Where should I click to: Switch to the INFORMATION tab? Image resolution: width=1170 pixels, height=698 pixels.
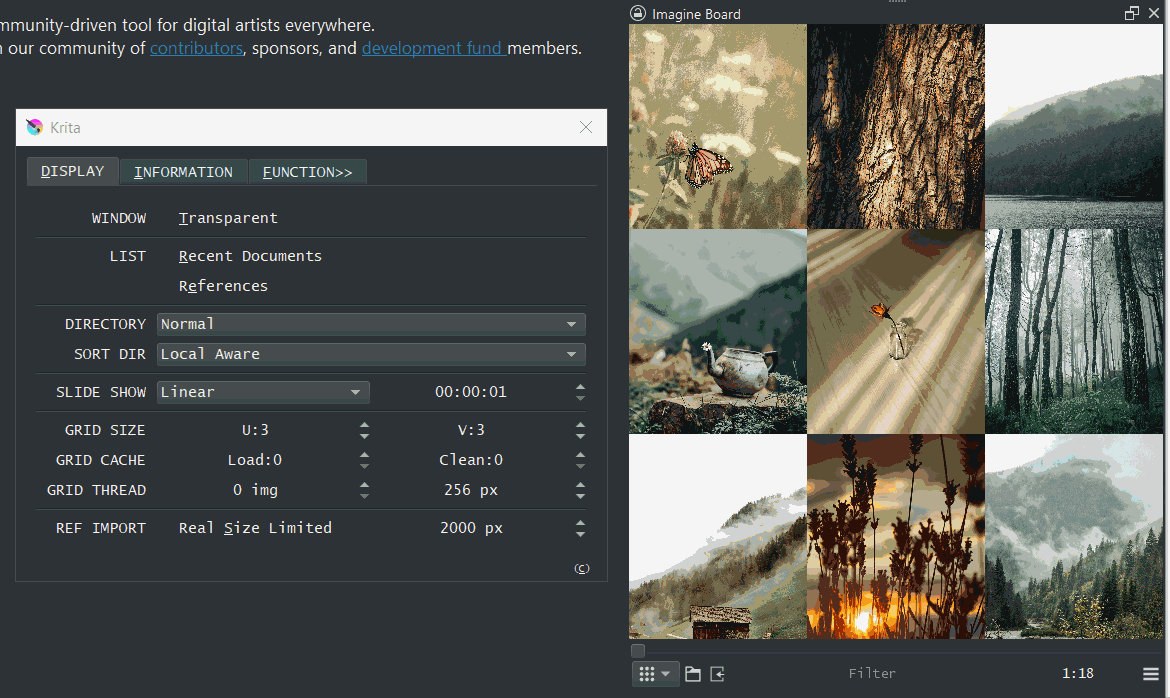point(183,171)
